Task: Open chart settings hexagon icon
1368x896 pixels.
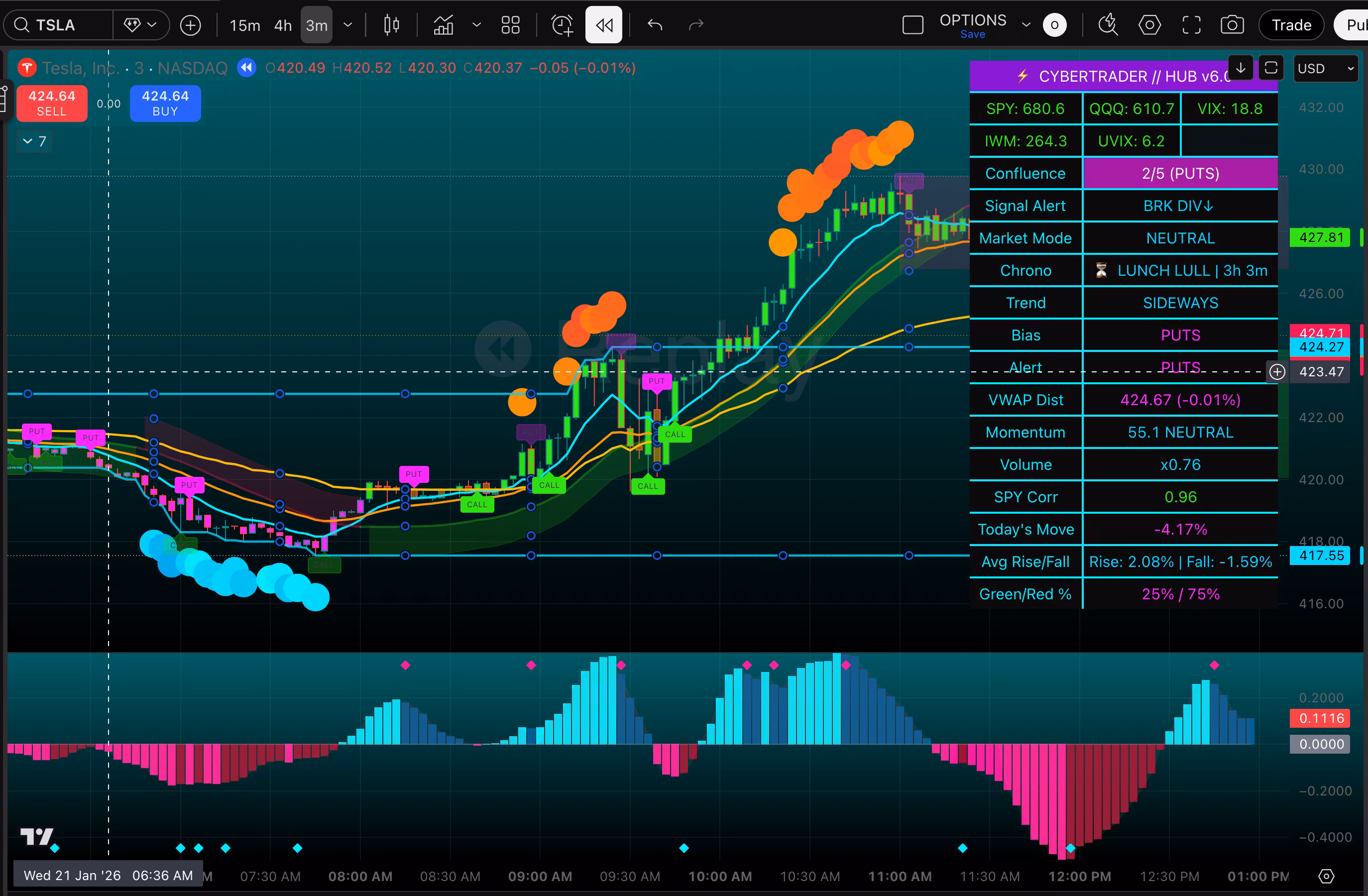Action: pyautogui.click(x=1149, y=25)
